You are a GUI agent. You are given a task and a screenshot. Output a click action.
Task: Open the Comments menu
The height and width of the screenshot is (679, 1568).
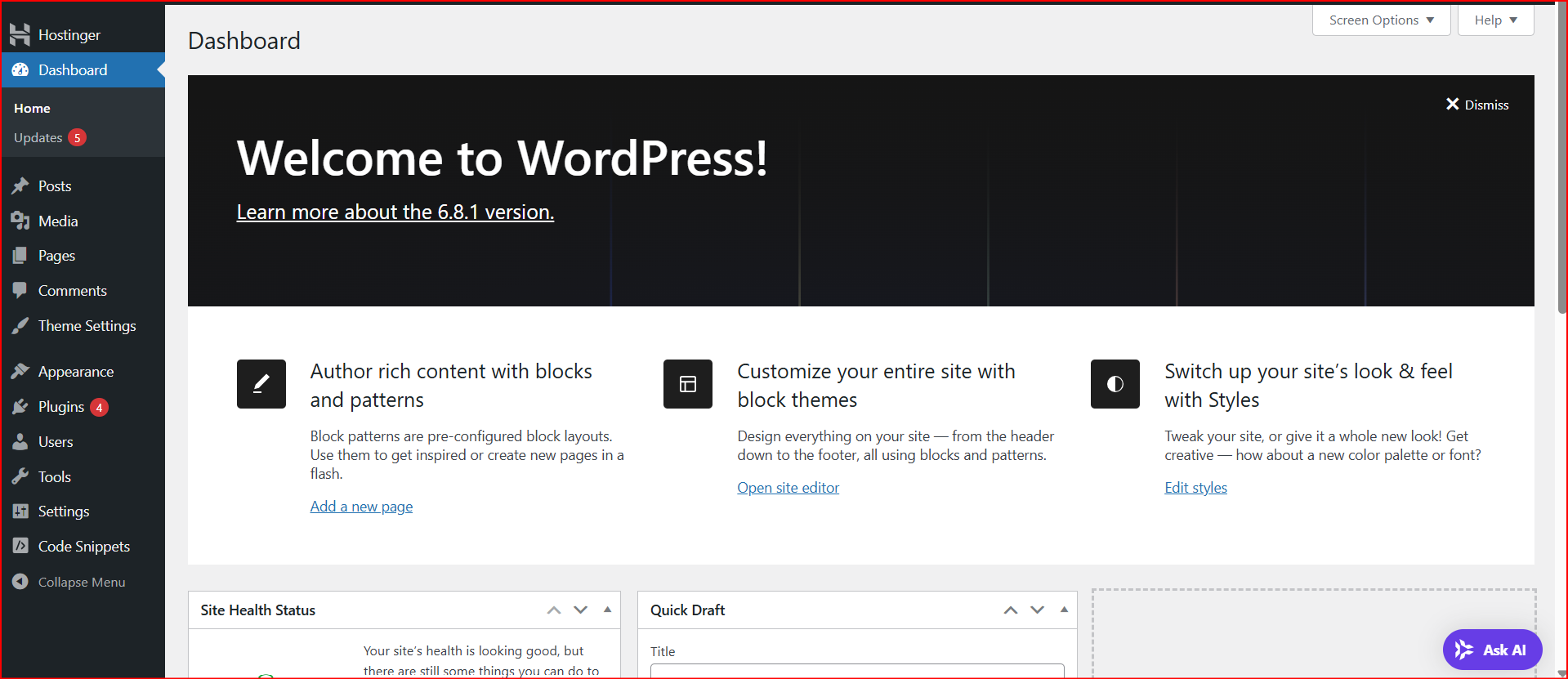[83, 291]
